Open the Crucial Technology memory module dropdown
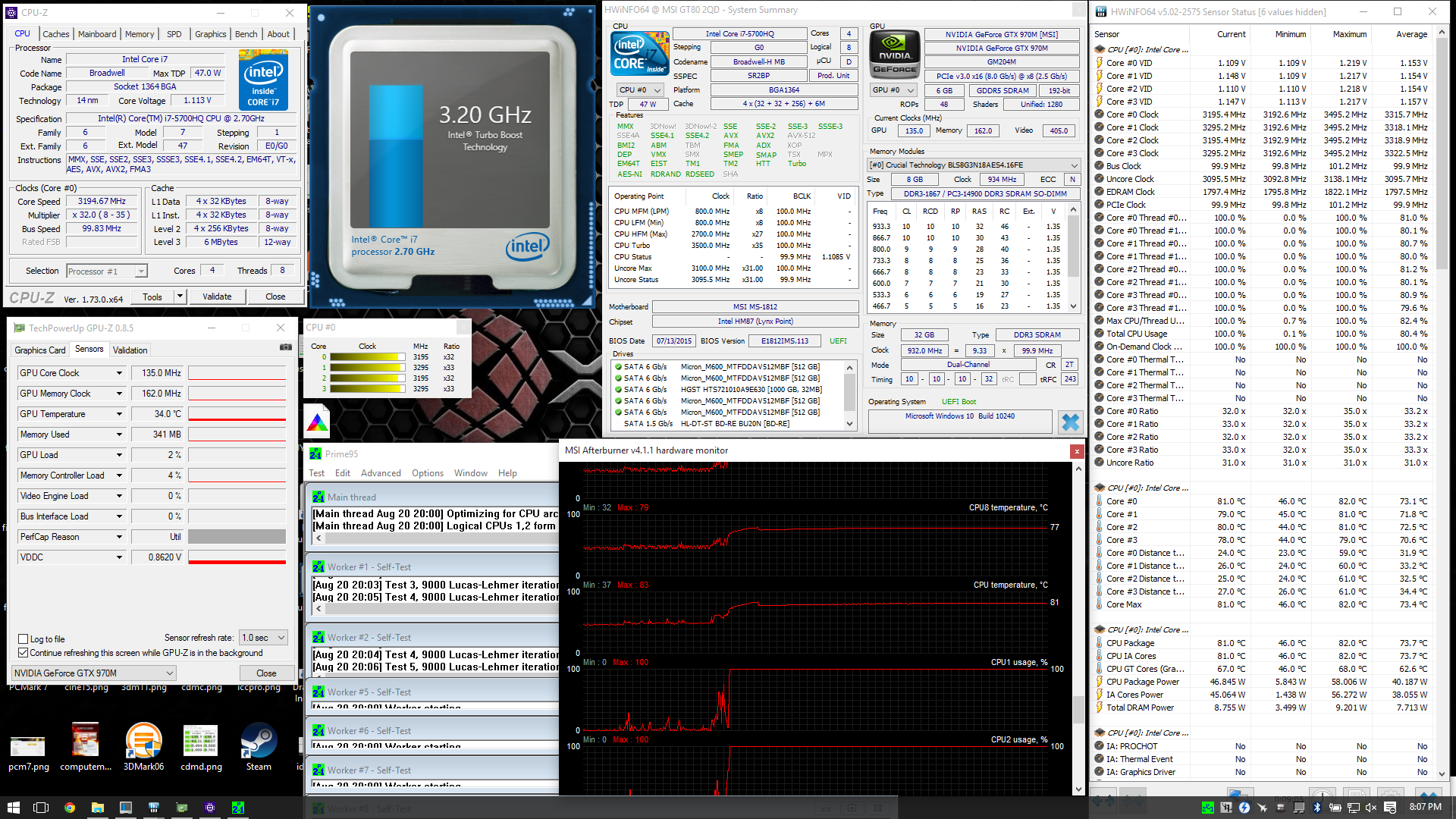Image resolution: width=1456 pixels, height=819 pixels. tap(974, 165)
